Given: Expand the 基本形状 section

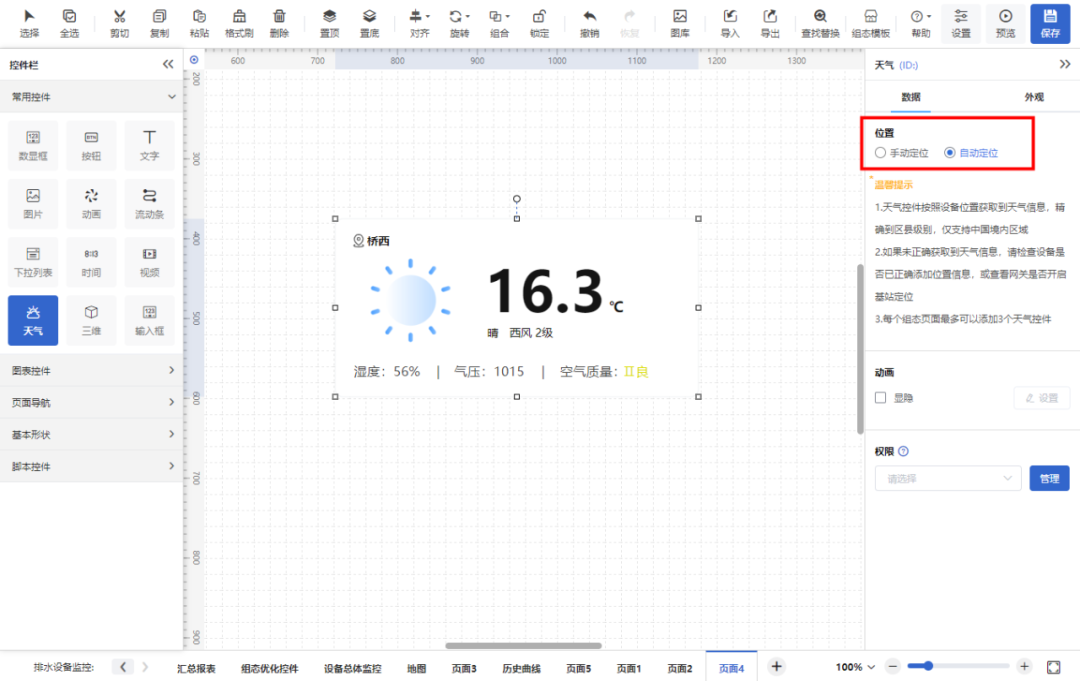Looking at the screenshot, I should pyautogui.click(x=92, y=434).
